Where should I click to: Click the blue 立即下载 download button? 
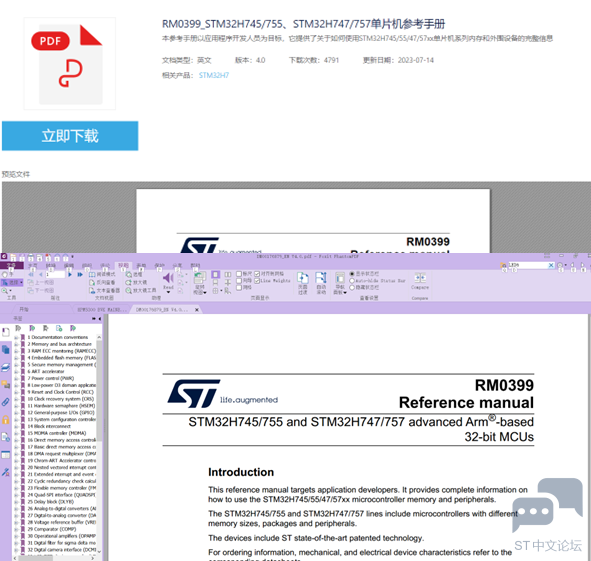(70, 136)
